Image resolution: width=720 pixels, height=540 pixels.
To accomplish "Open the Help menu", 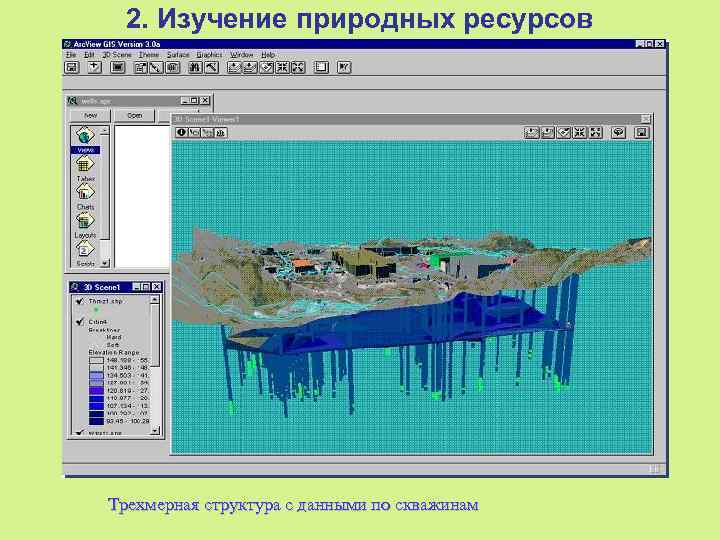I will (268, 55).
